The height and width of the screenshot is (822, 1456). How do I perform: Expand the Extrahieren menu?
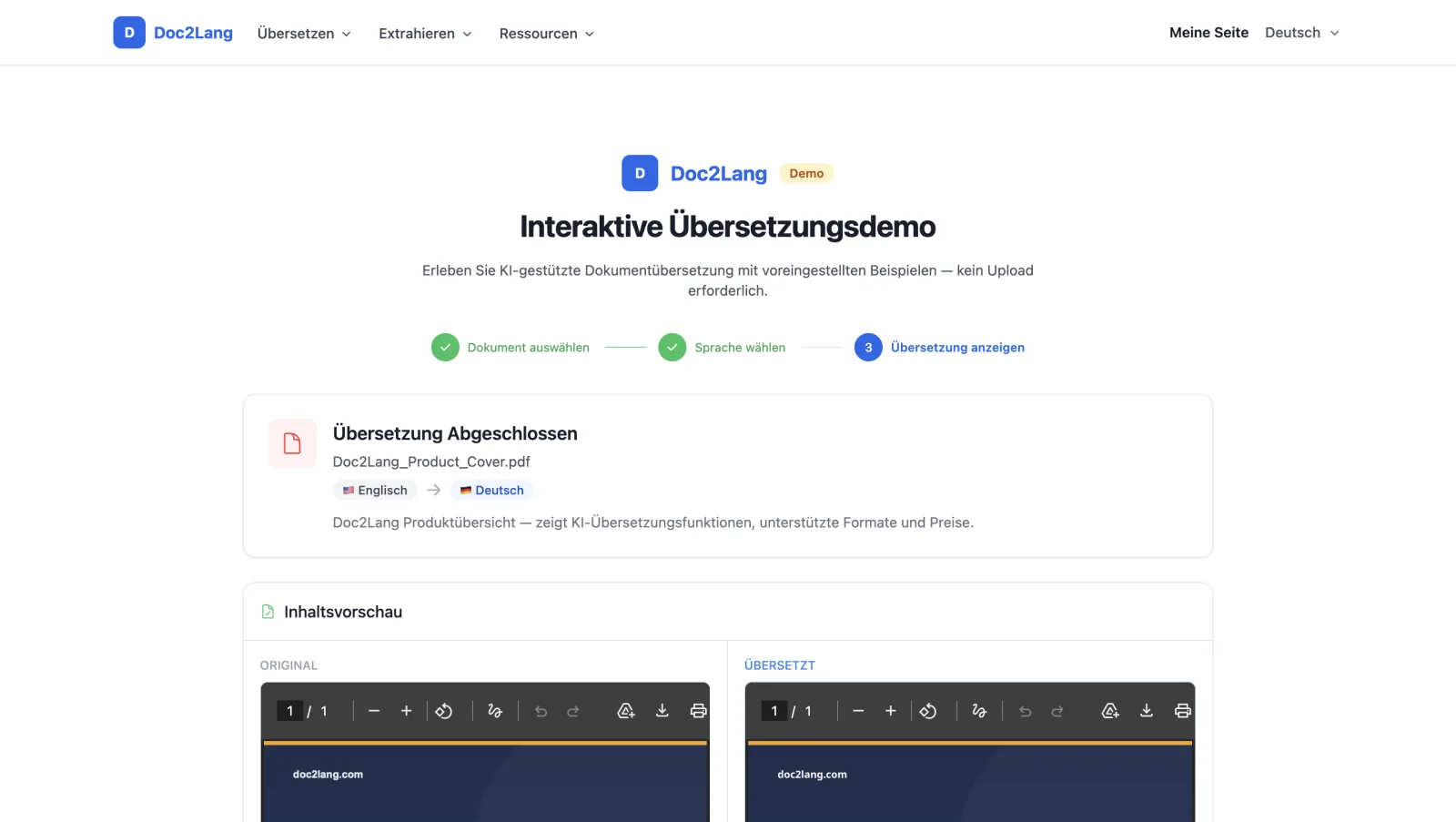pyautogui.click(x=425, y=34)
